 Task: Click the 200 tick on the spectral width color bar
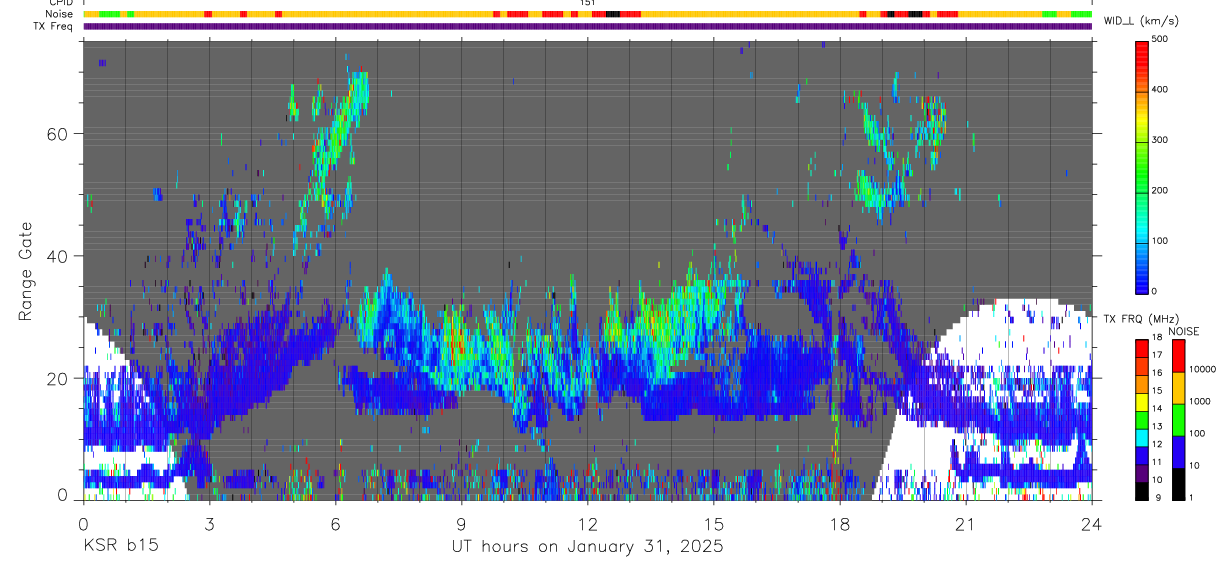point(1161,190)
